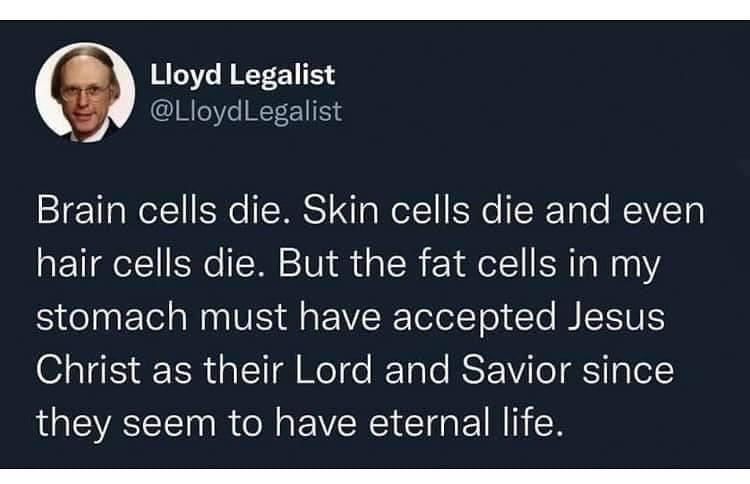The height and width of the screenshot is (484, 750).
Task: Click the word "Lord" in the tweet
Action: click(x=333, y=370)
